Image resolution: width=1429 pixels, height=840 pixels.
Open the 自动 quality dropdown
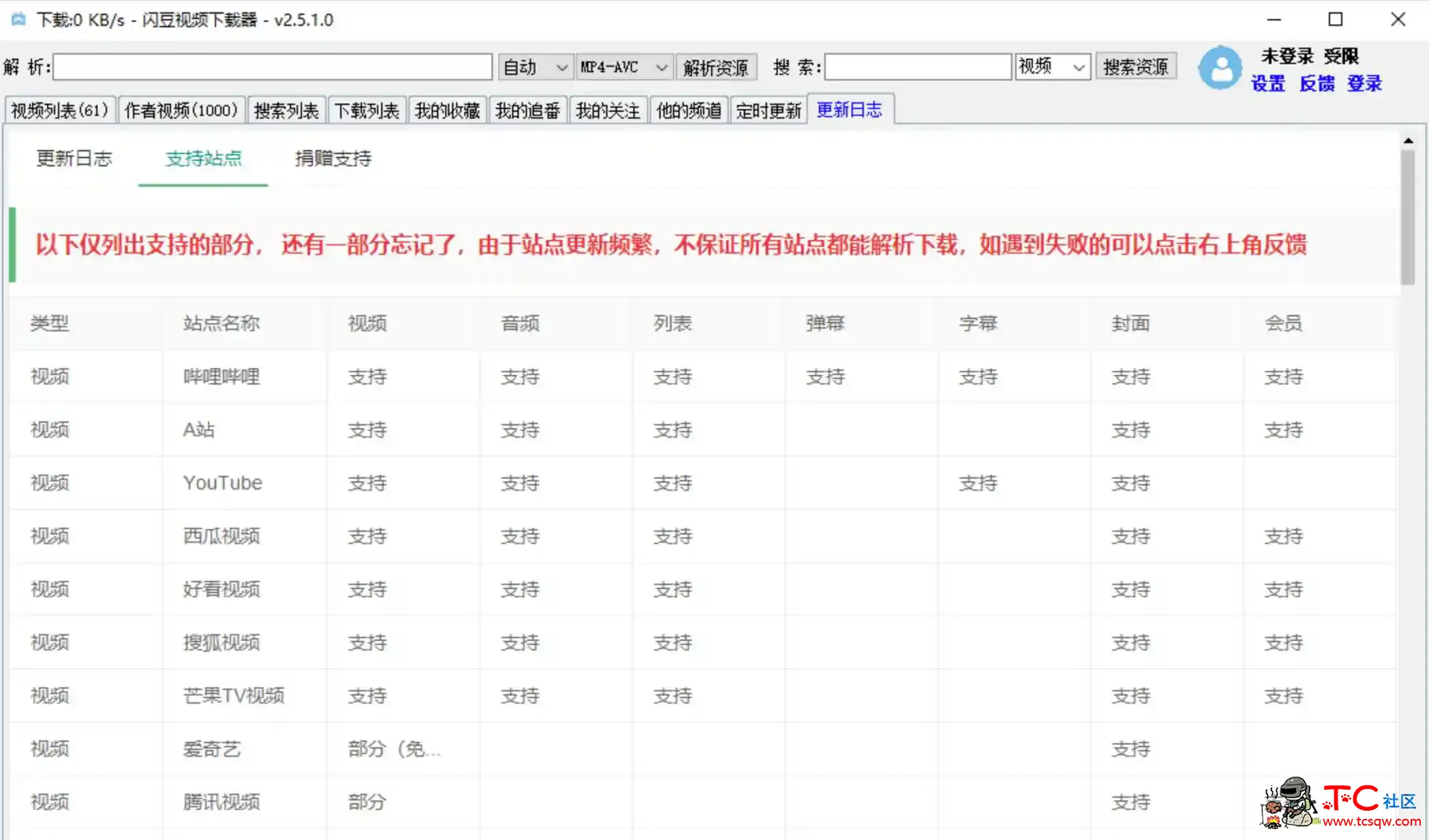coord(535,67)
